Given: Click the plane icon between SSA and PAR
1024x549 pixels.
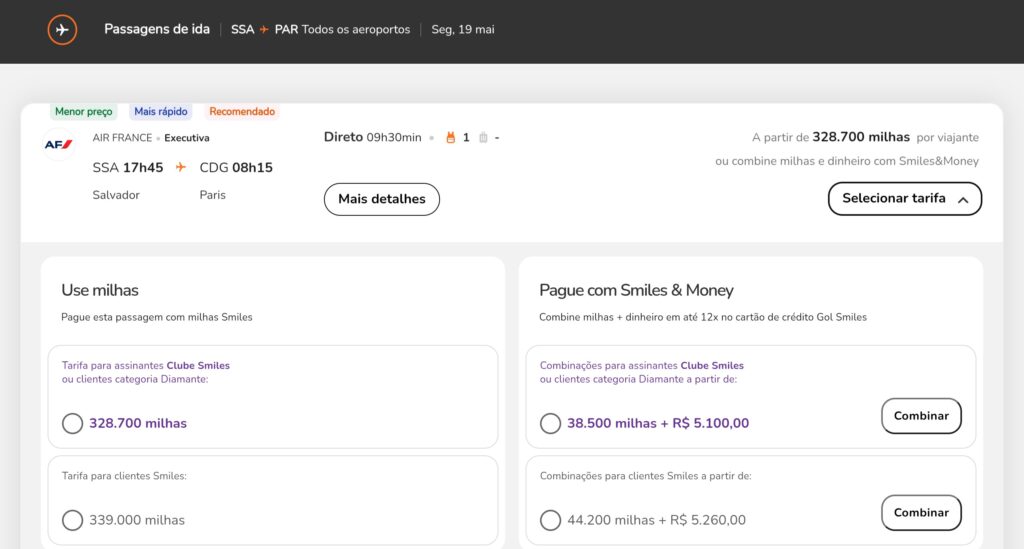Looking at the screenshot, I should (x=265, y=30).
